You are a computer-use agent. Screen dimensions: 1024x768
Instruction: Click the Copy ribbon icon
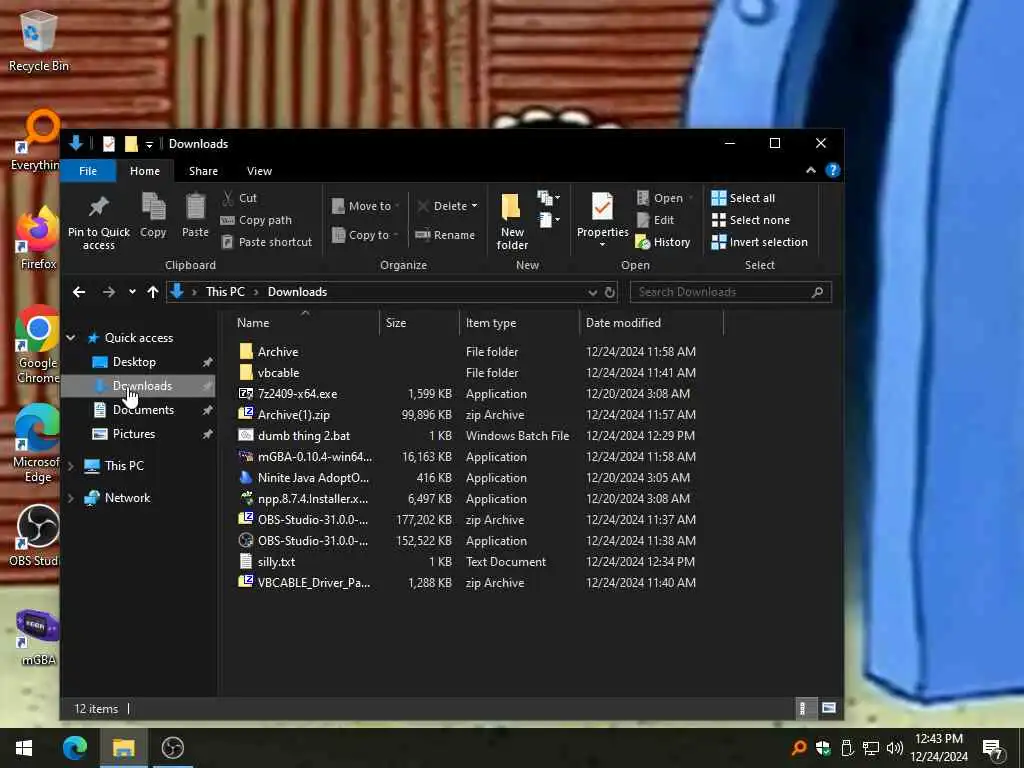tap(153, 216)
